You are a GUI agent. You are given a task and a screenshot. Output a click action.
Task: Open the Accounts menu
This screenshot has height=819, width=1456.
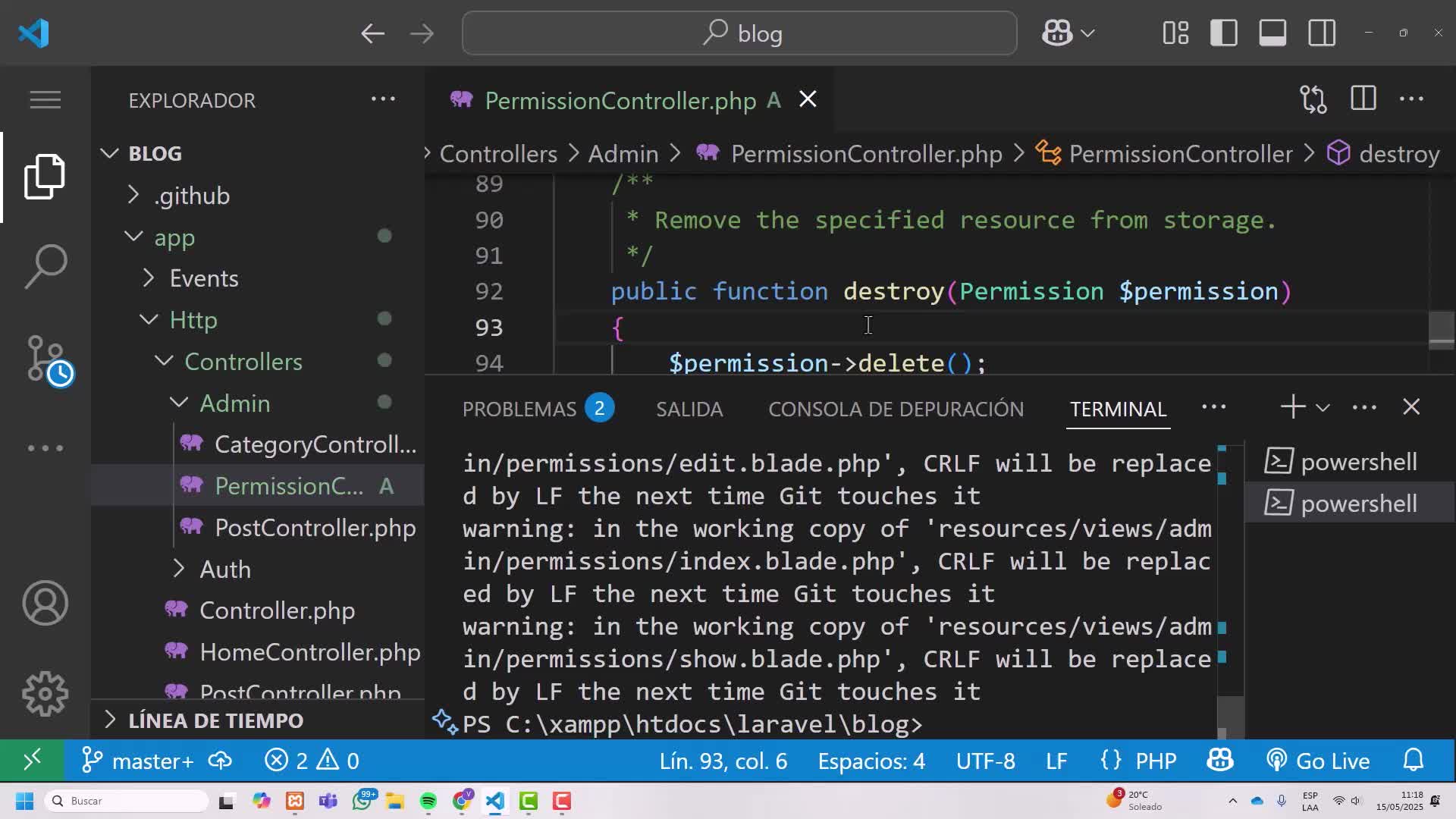pyautogui.click(x=45, y=604)
